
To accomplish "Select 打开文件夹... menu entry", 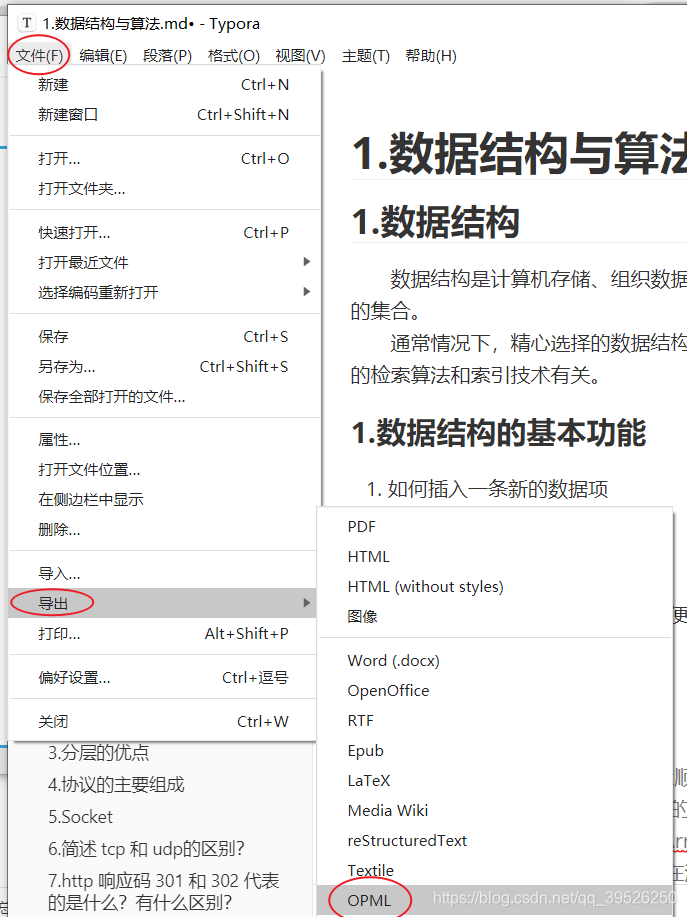I will [164, 188].
